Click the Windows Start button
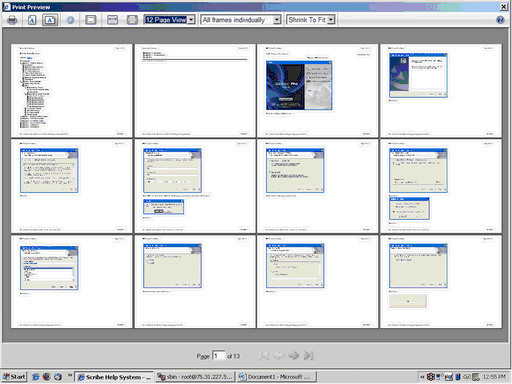Viewport: 512px width, 384px height. click(x=14, y=377)
